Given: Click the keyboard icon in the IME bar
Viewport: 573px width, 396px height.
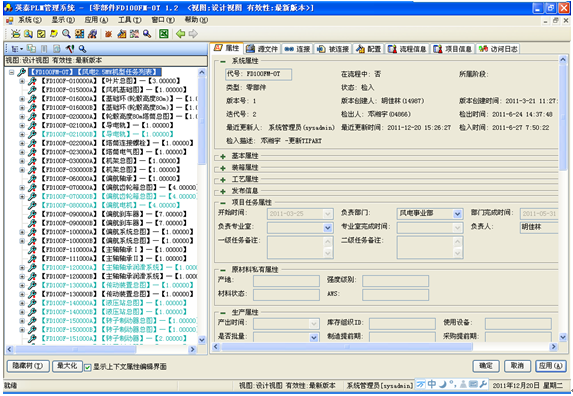Looking at the screenshot, I should click(x=473, y=384).
